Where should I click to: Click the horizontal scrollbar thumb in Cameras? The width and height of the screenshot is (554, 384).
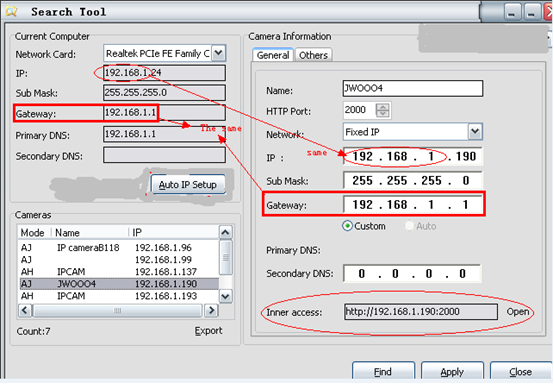coord(117,311)
